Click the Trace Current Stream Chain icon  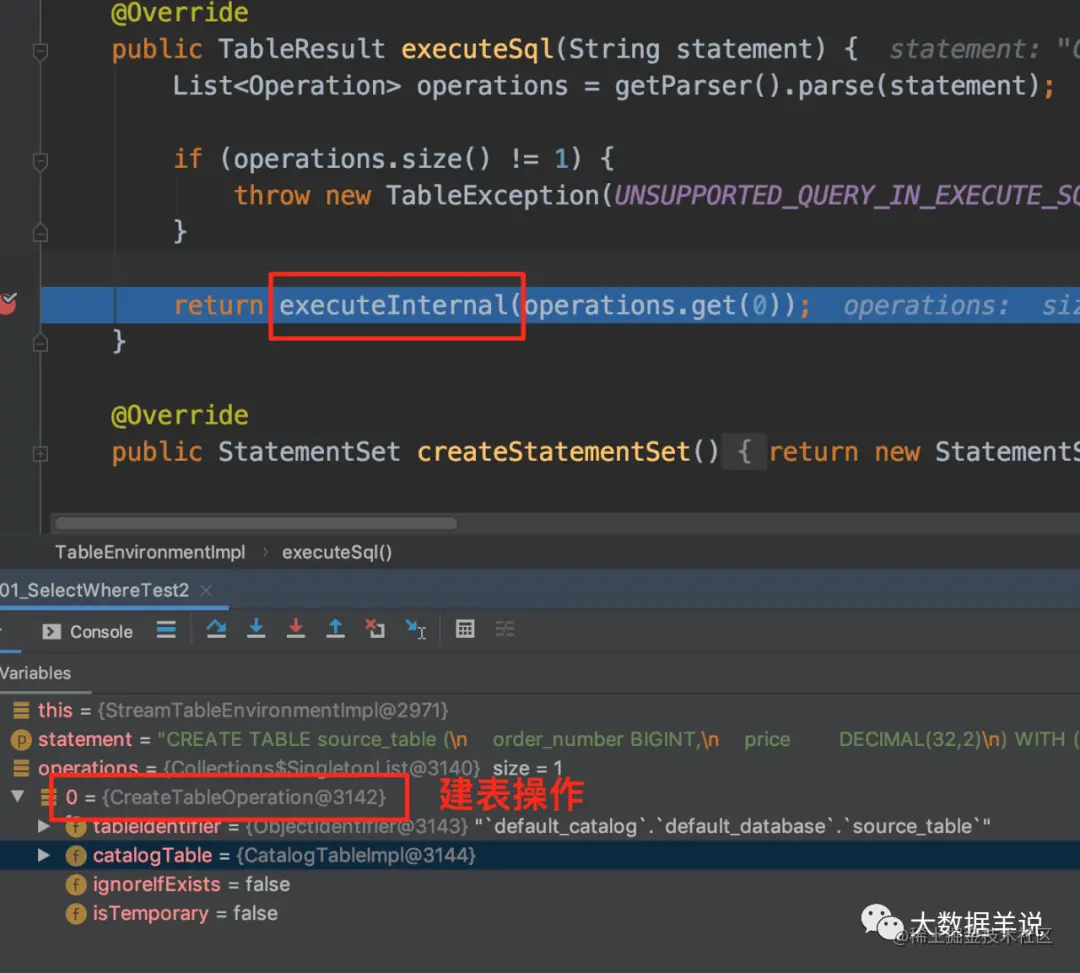505,629
